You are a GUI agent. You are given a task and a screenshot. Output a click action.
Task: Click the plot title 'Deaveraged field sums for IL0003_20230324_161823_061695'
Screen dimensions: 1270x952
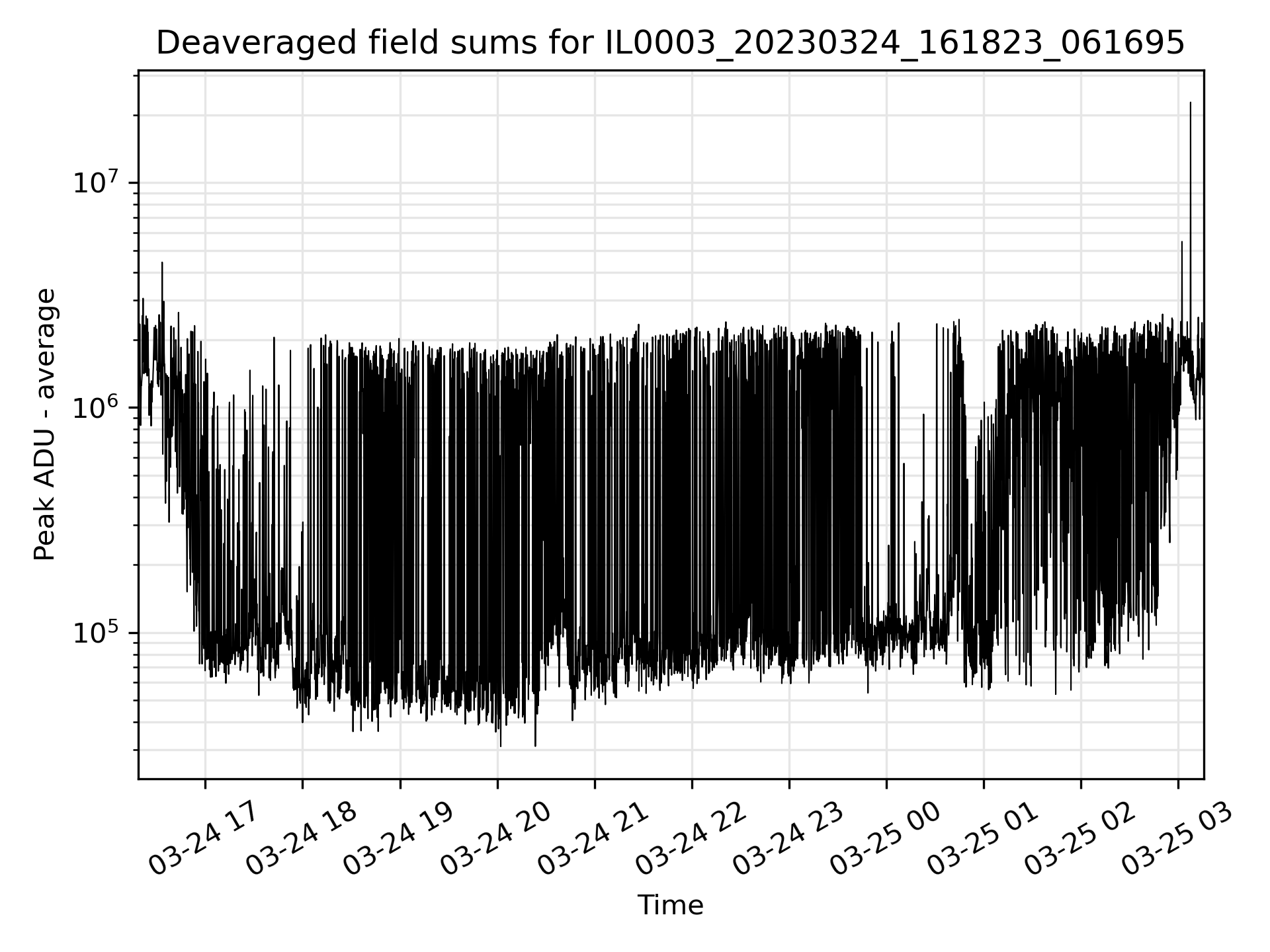click(670, 43)
